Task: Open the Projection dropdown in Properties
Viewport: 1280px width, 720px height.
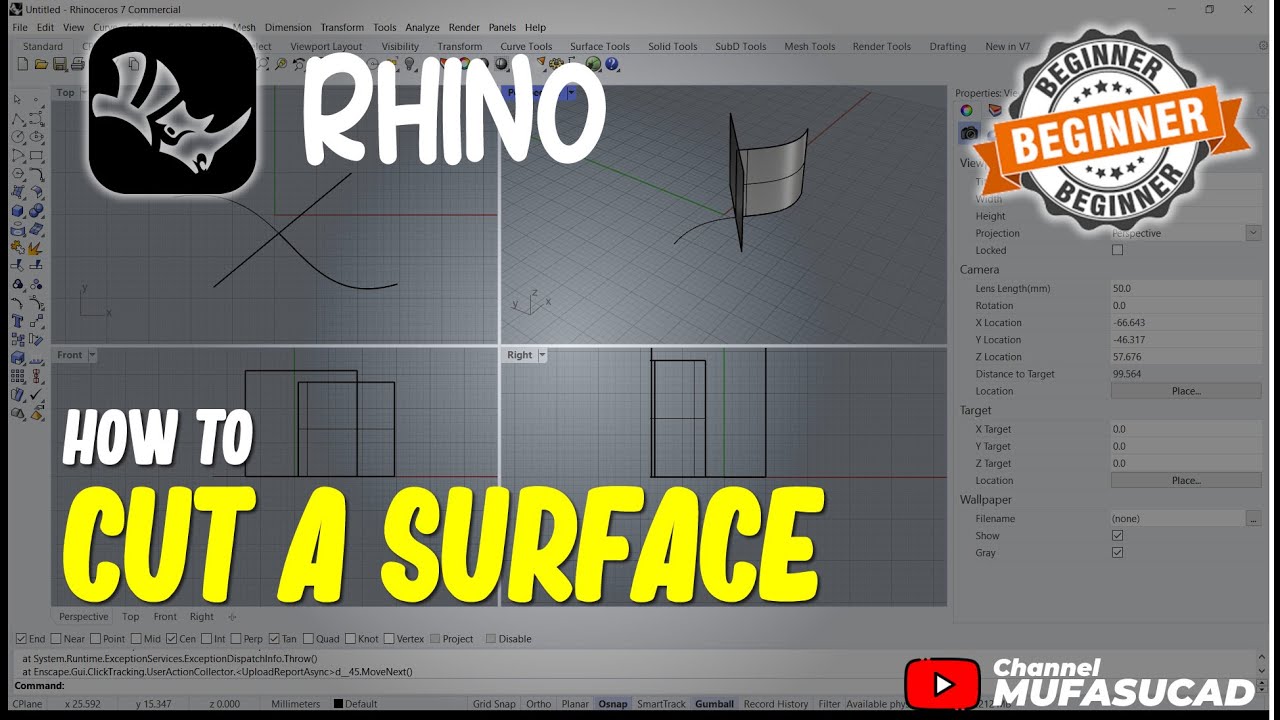Action: pos(1253,233)
